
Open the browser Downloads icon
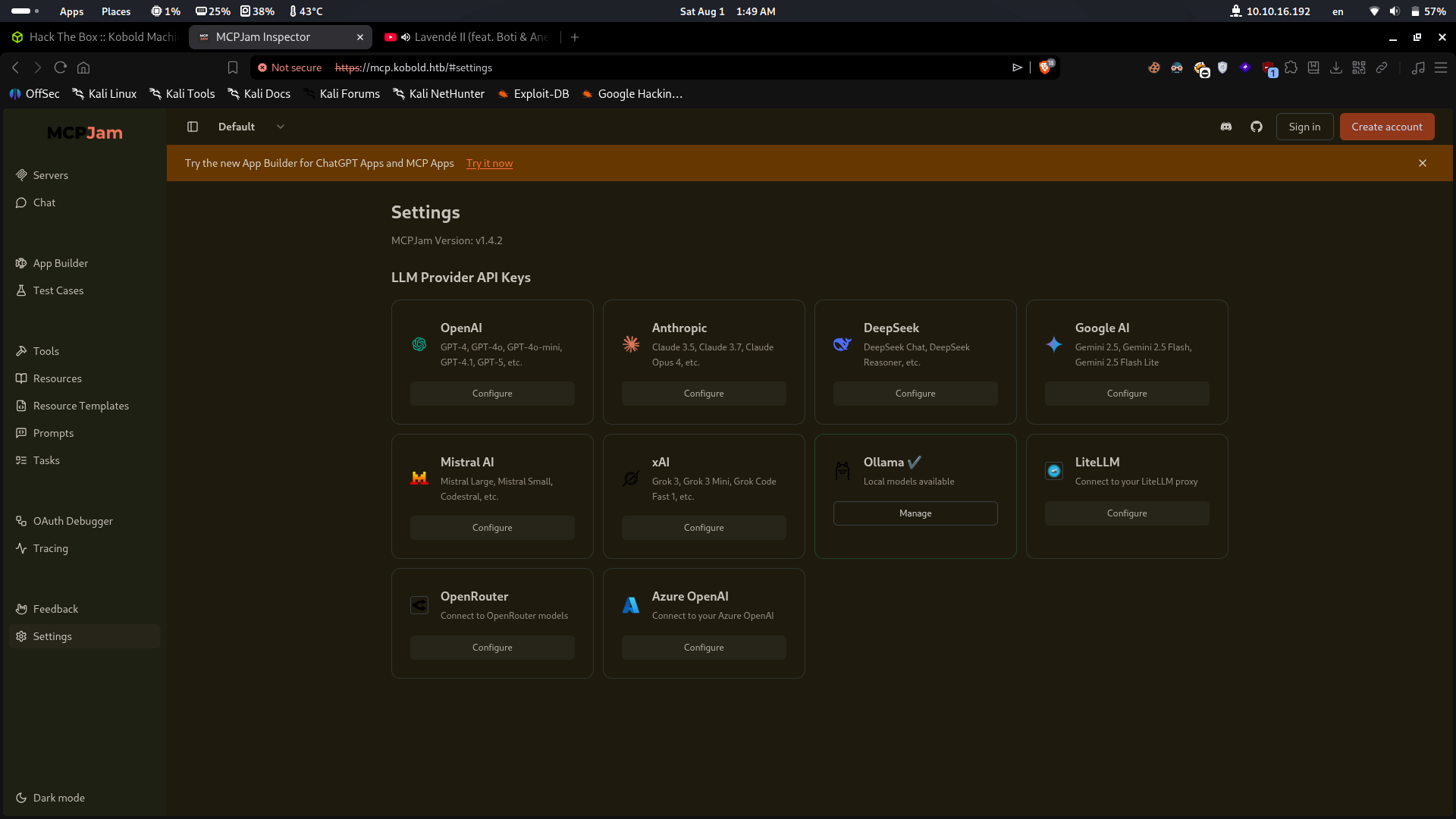(x=1336, y=67)
